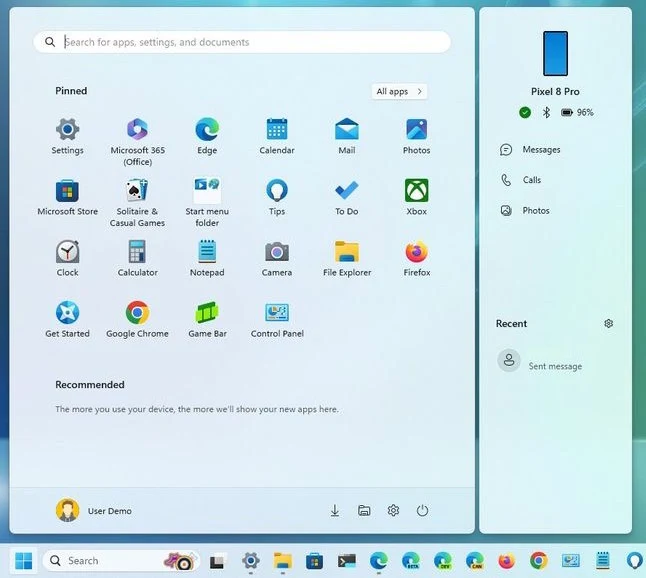The image size is (646, 578).
Task: Open Notepad from the taskbar
Action: pos(603,561)
